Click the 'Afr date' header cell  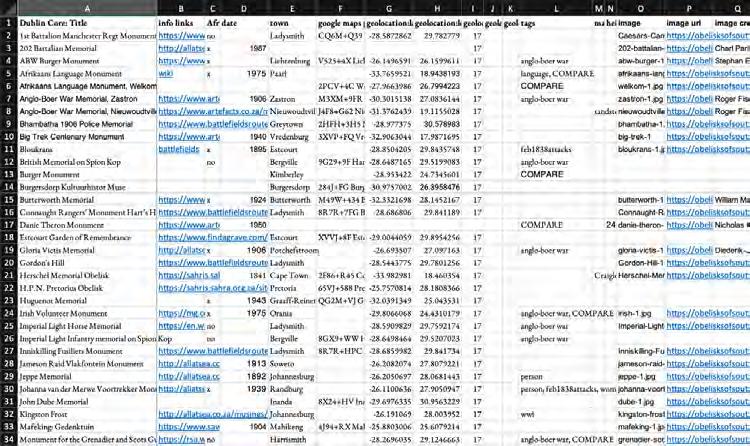(x=221, y=23)
